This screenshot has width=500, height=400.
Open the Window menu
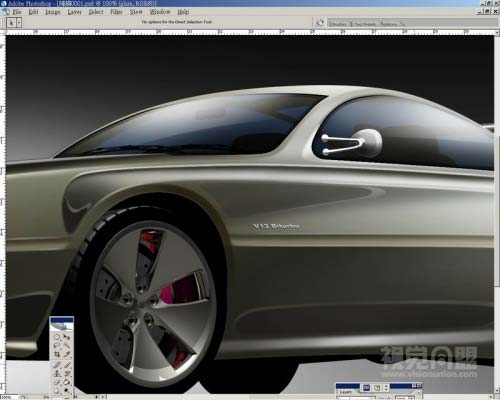pos(160,12)
